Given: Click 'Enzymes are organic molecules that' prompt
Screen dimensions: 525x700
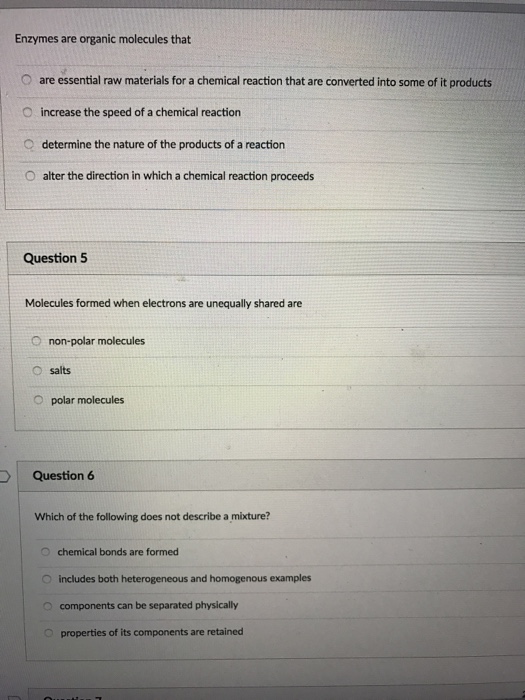Looking at the screenshot, I should pyautogui.click(x=103, y=39).
